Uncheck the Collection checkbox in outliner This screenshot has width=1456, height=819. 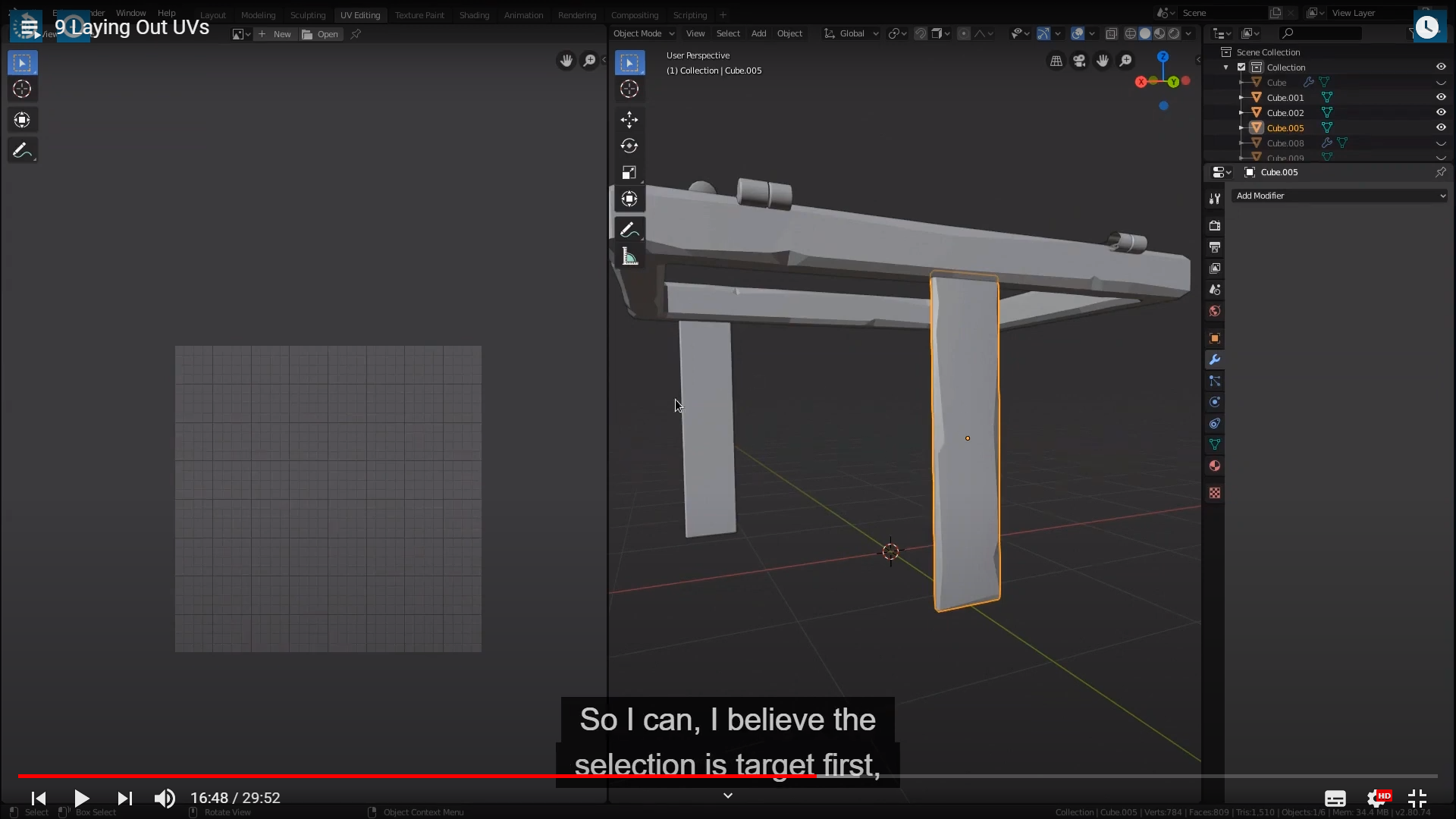coord(1241,67)
